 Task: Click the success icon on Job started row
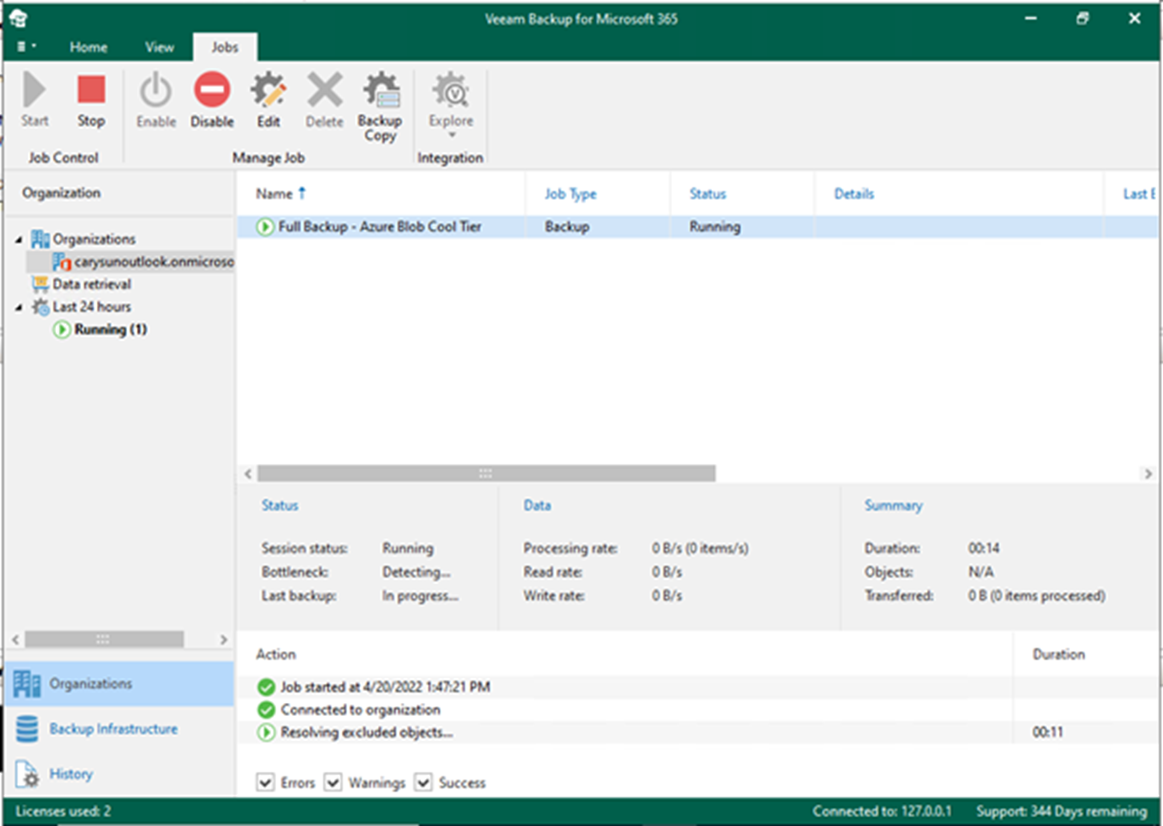(x=266, y=687)
